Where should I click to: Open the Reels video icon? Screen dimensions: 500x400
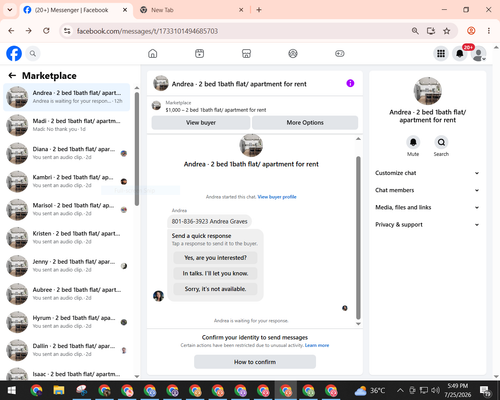(199, 53)
